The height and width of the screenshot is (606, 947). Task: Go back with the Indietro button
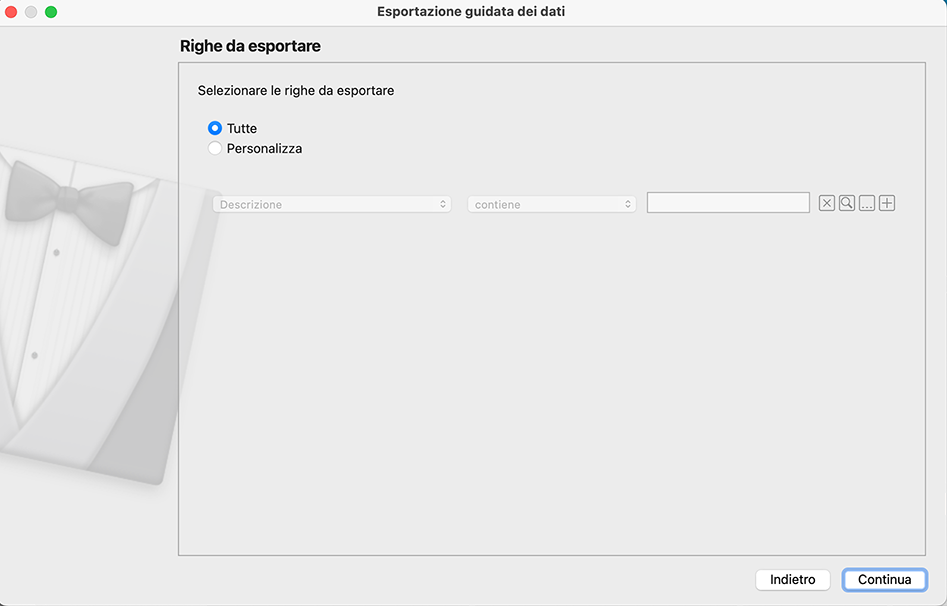tap(793, 580)
